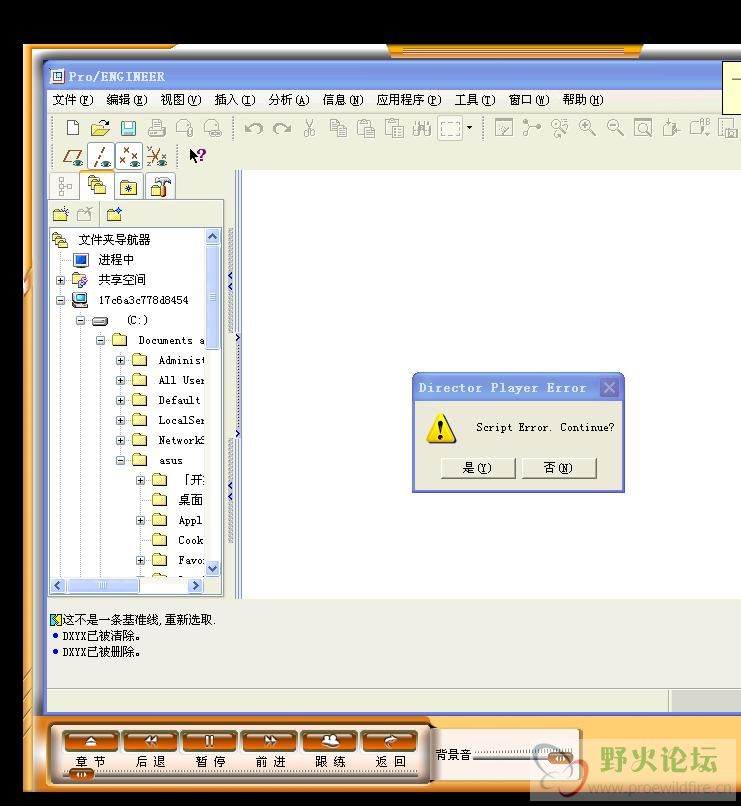This screenshot has width=741, height=806.
Task: Click the Save diskette icon
Action: pos(128,128)
